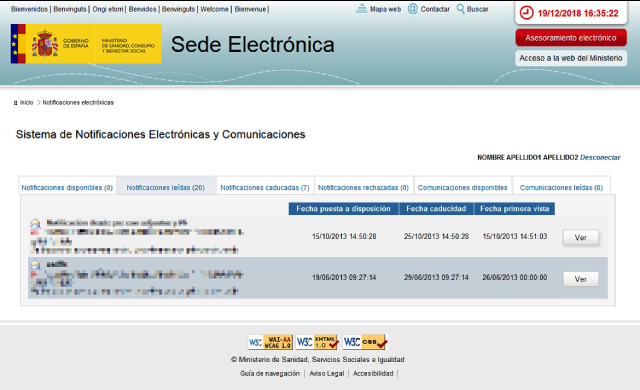This screenshot has height=390, width=640.
Task: Click Fecha primera vista column header
Action: [514, 208]
